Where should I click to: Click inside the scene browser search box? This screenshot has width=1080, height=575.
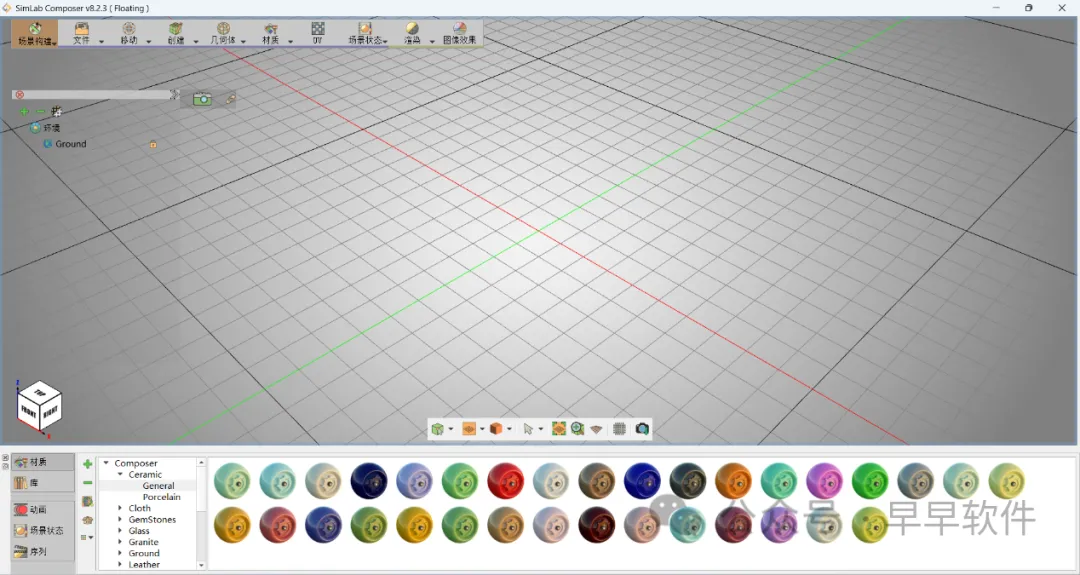click(95, 94)
